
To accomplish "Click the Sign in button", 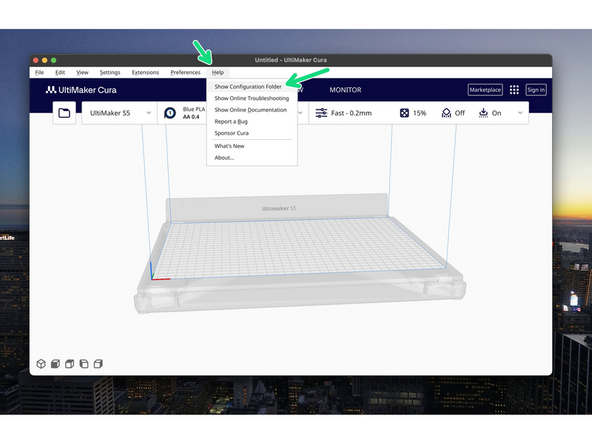I will 536,90.
